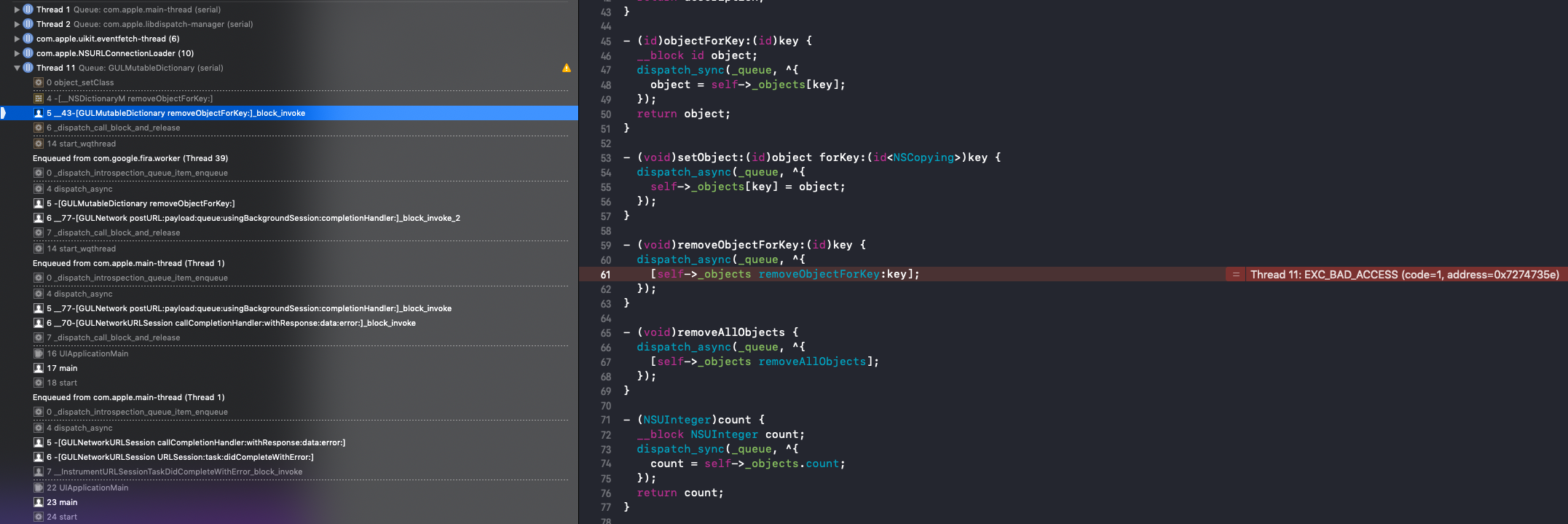Click line number 67 in the gutter

(605, 362)
